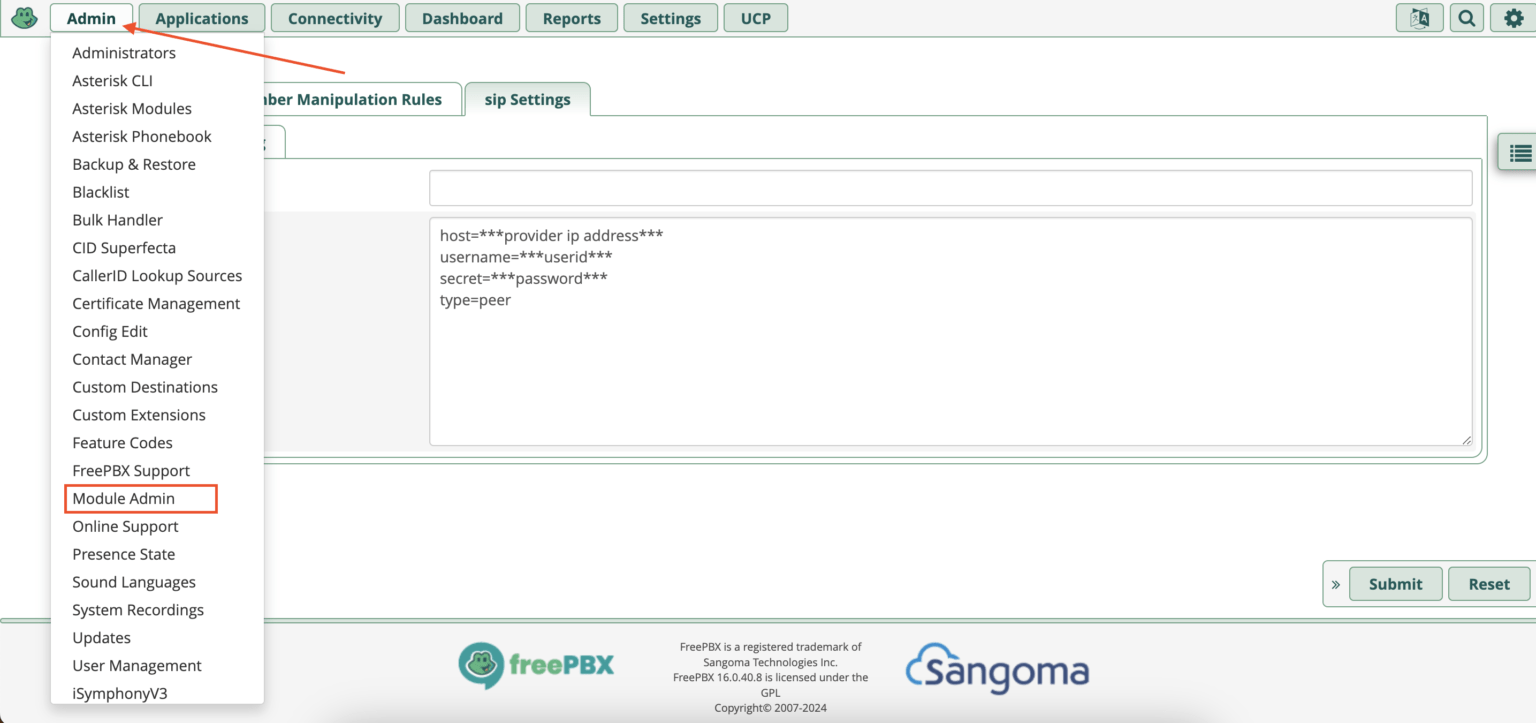Viewport: 1536px width, 723px height.
Task: Select Blacklist menu entry
Action: tap(101, 192)
